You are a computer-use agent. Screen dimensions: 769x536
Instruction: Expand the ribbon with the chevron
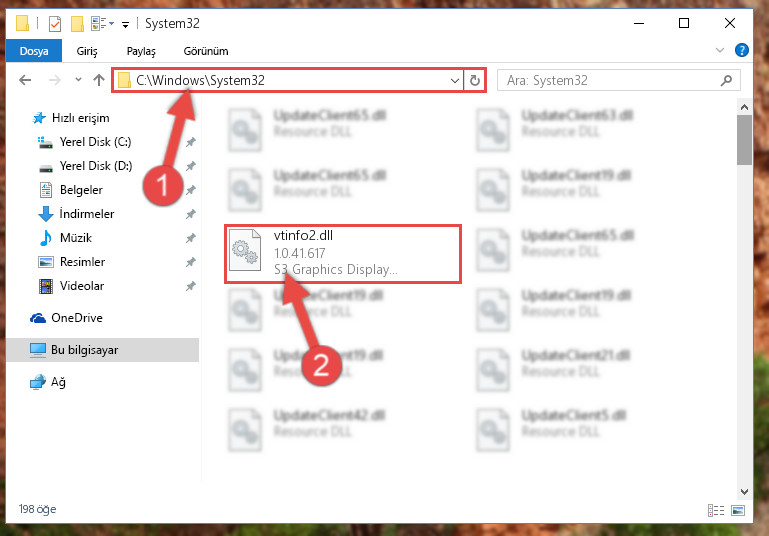pos(719,50)
